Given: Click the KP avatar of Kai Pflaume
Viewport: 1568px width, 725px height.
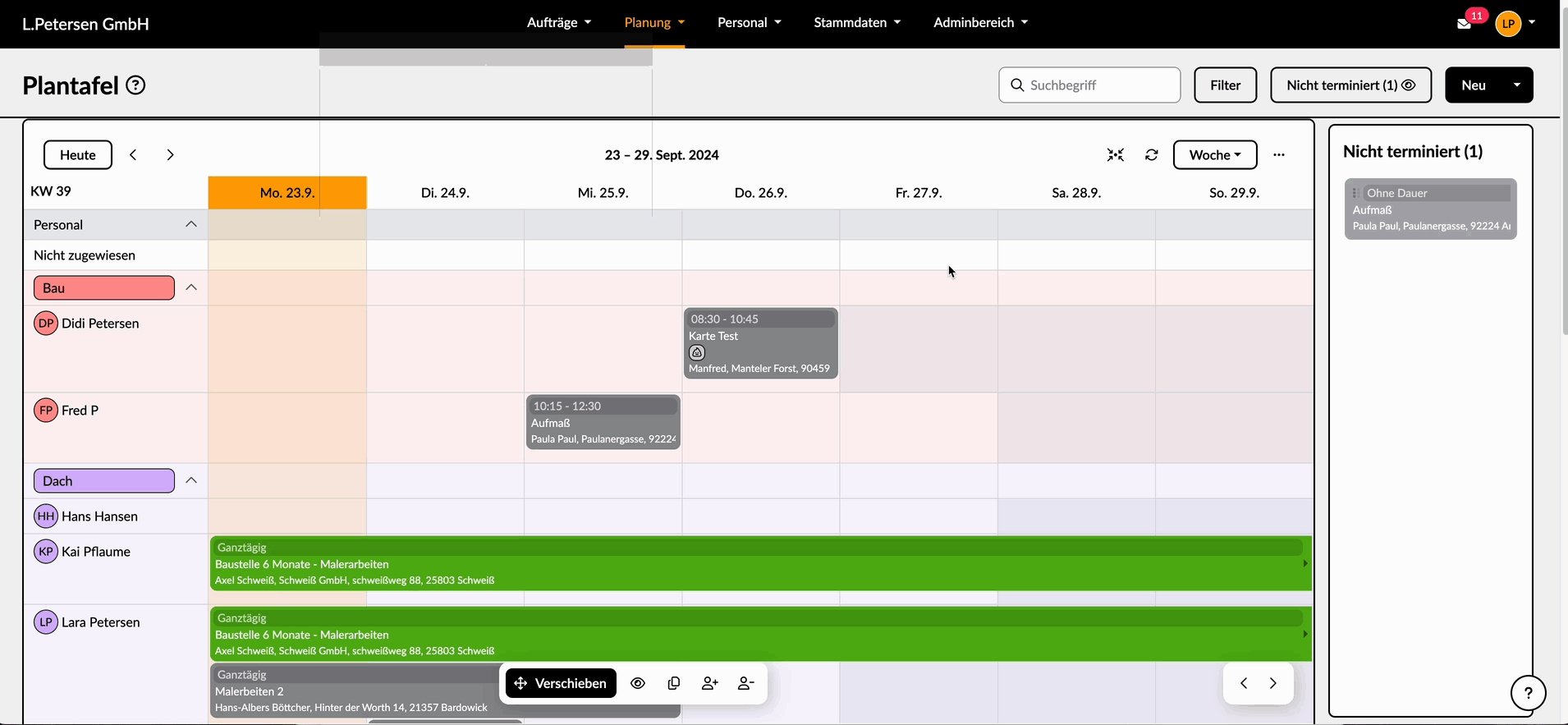Looking at the screenshot, I should point(46,551).
